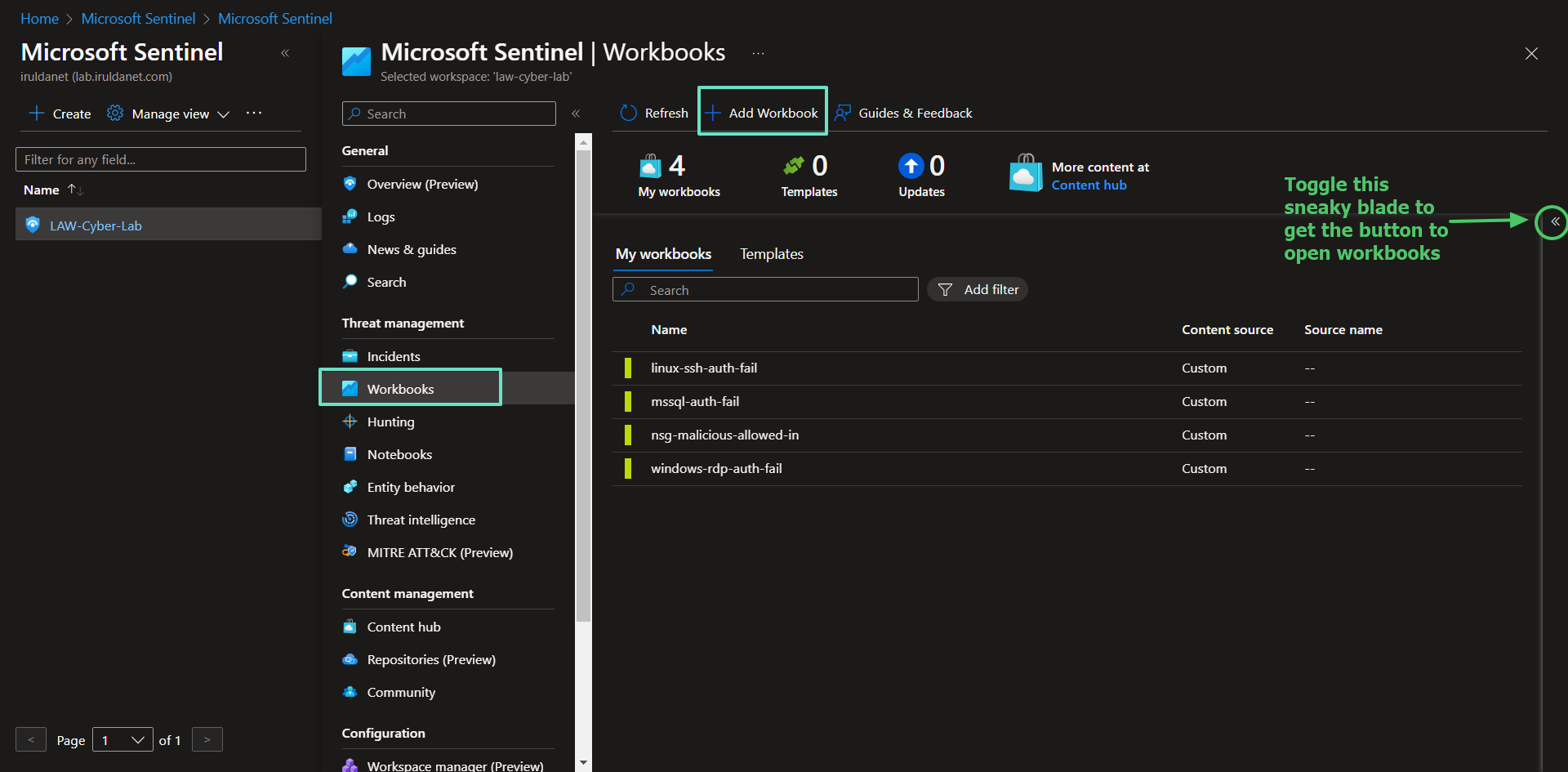This screenshot has height=772, width=1568.
Task: Click the scrollbar down arrow in menu
Action: (x=583, y=763)
